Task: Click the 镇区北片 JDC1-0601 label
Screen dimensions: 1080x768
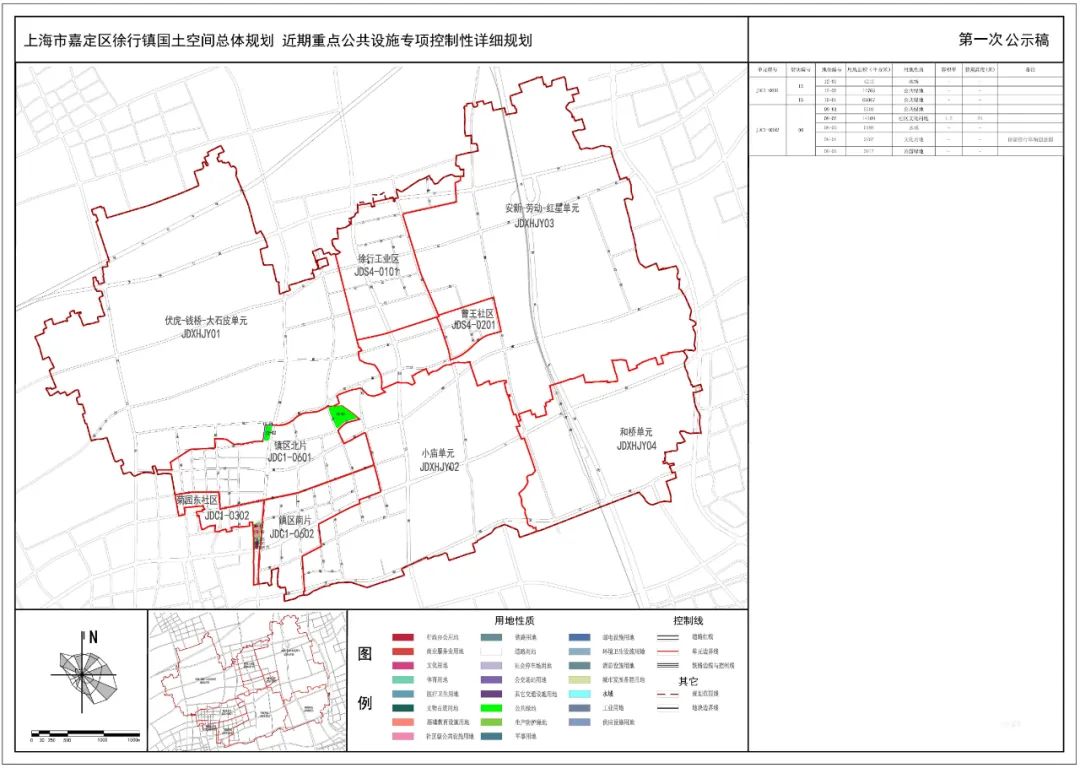Action: [289, 451]
